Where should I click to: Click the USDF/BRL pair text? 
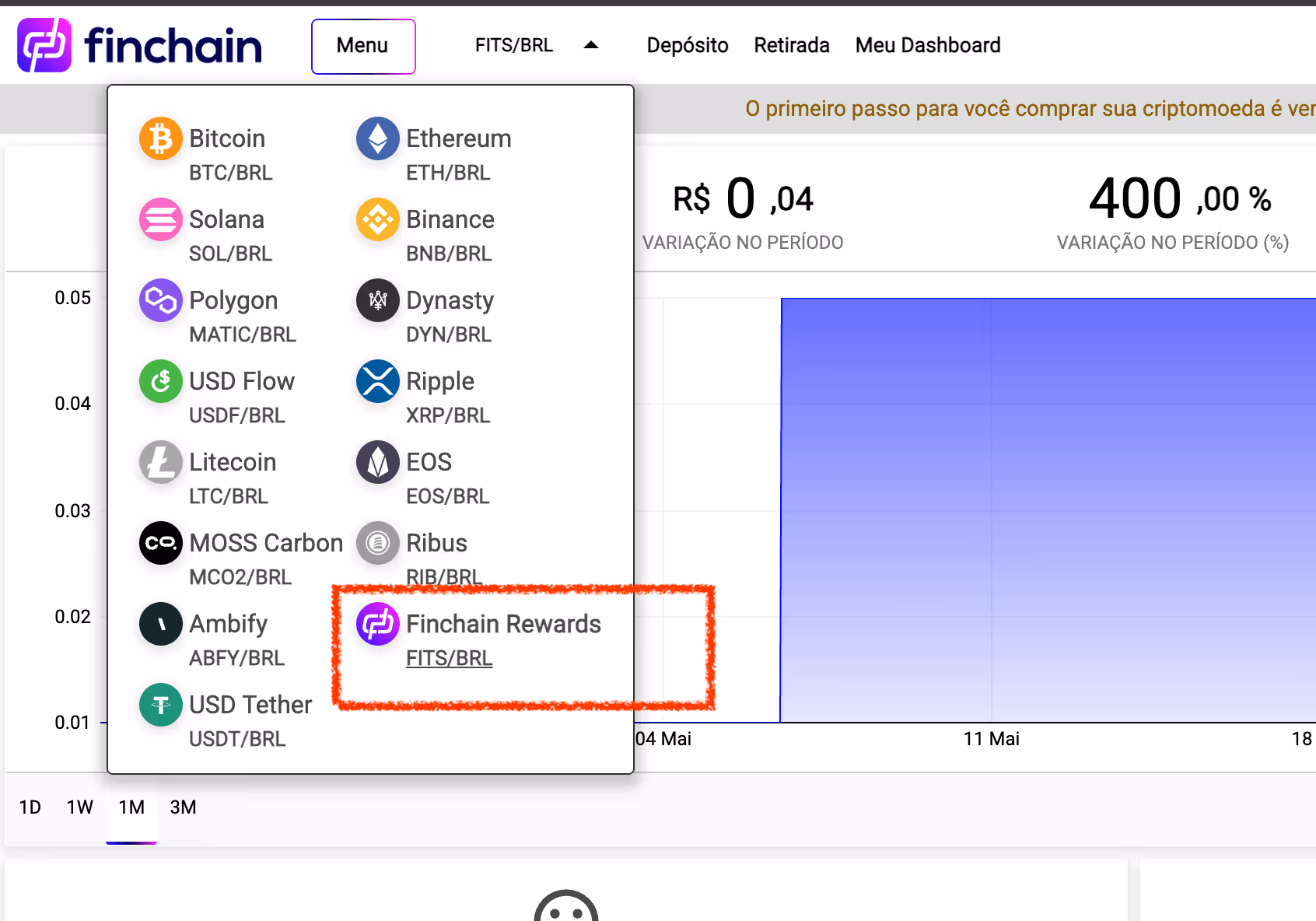237,415
